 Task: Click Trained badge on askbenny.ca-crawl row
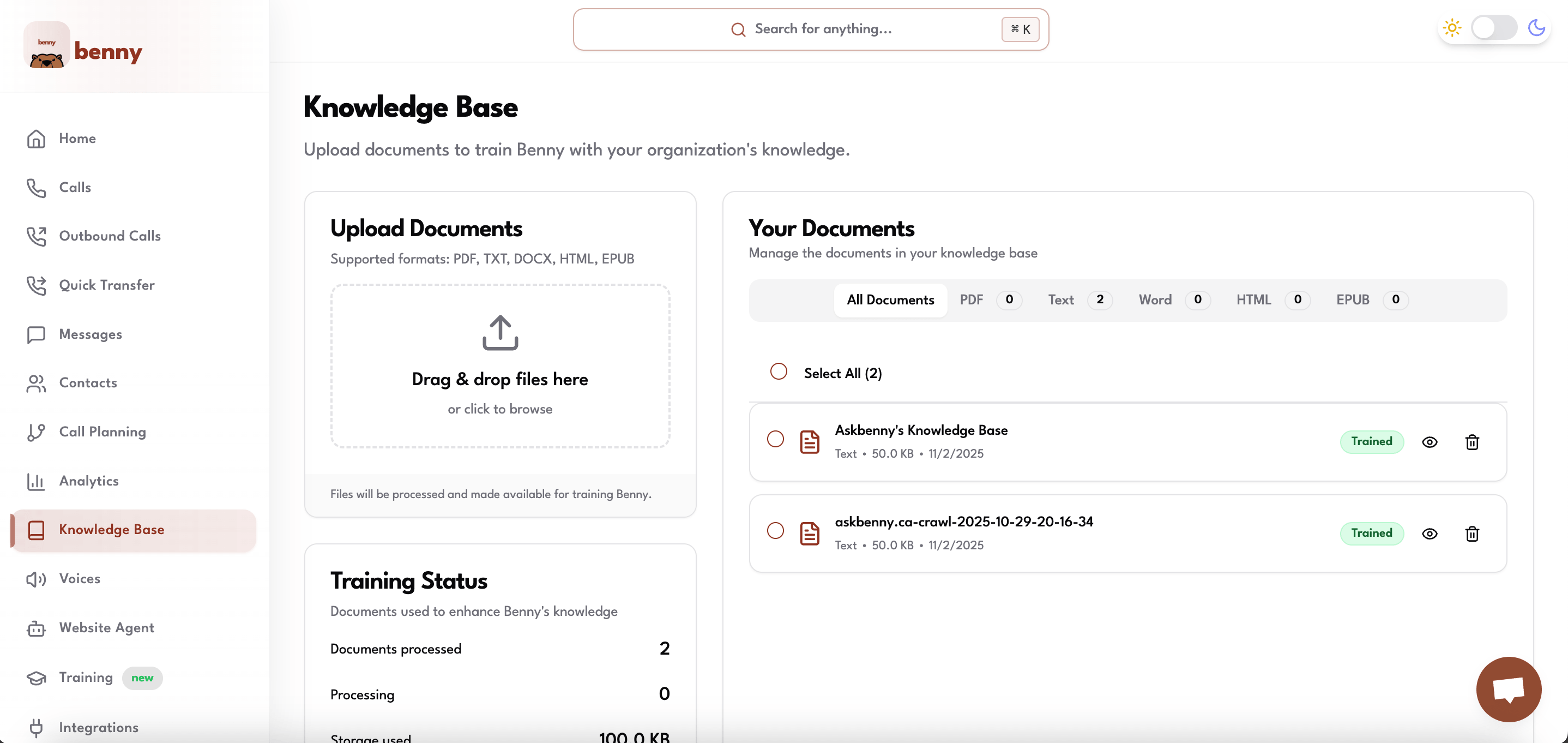(1371, 534)
